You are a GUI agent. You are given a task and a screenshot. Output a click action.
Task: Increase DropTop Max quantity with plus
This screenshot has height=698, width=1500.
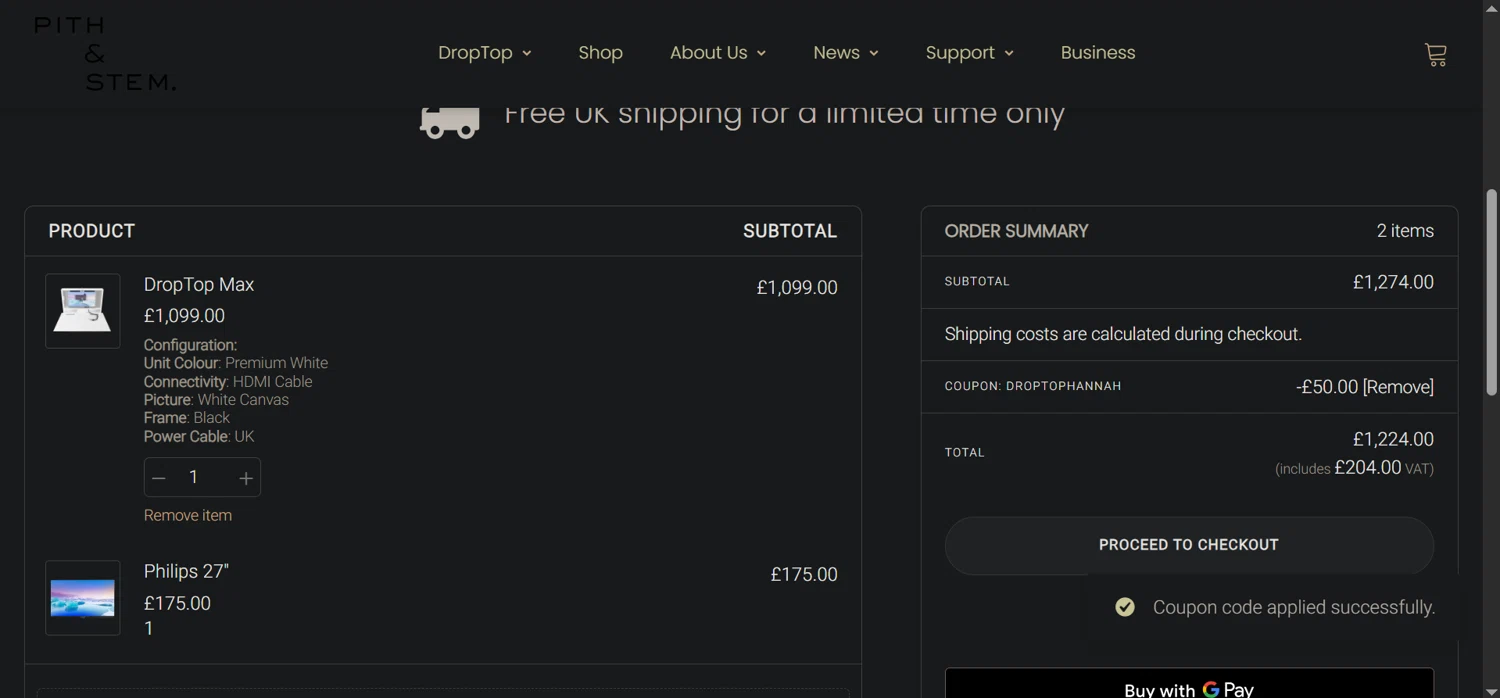pos(245,478)
